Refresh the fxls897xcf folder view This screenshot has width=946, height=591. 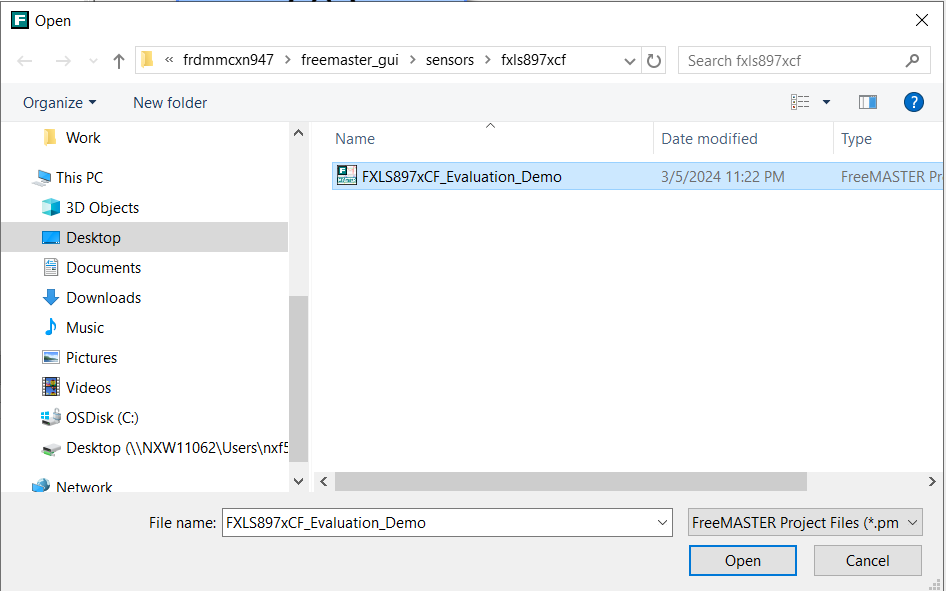(x=653, y=60)
